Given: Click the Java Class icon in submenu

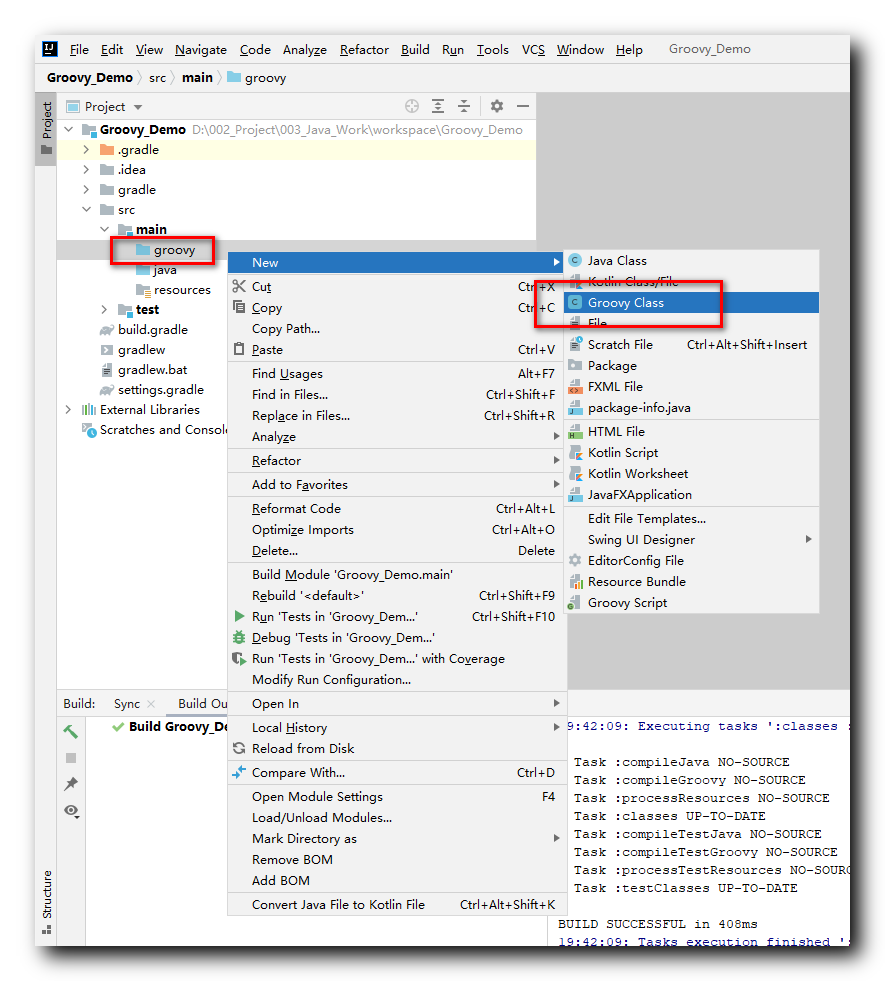Looking at the screenshot, I should 575,260.
